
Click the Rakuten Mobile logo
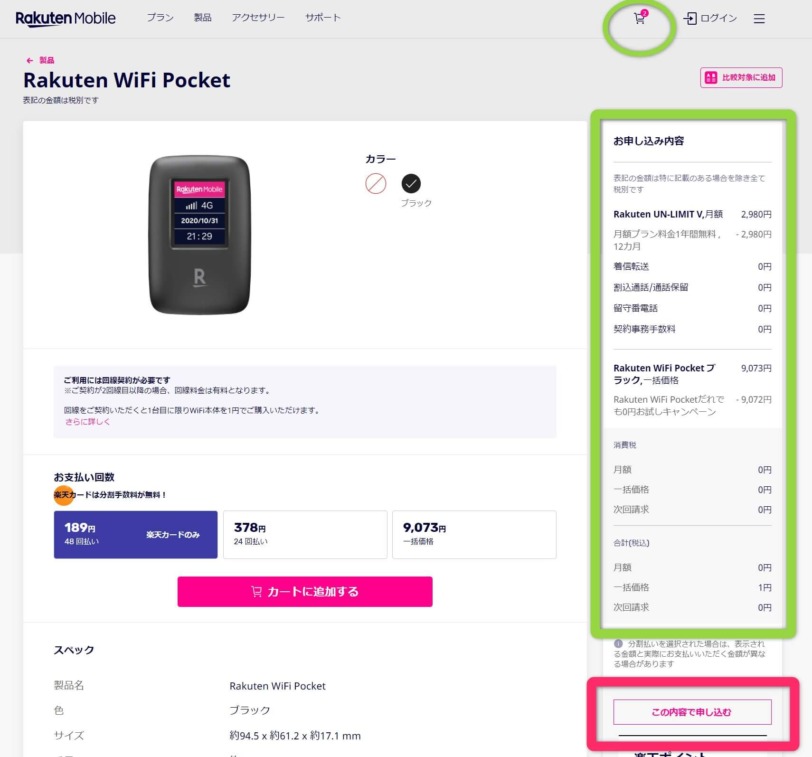point(65,18)
